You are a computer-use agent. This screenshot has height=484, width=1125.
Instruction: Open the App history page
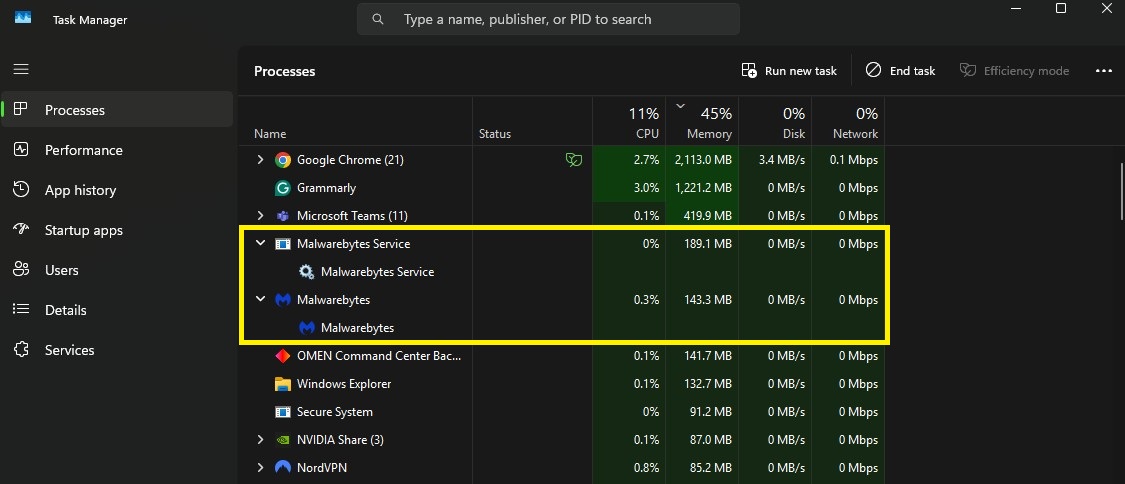(x=117, y=190)
